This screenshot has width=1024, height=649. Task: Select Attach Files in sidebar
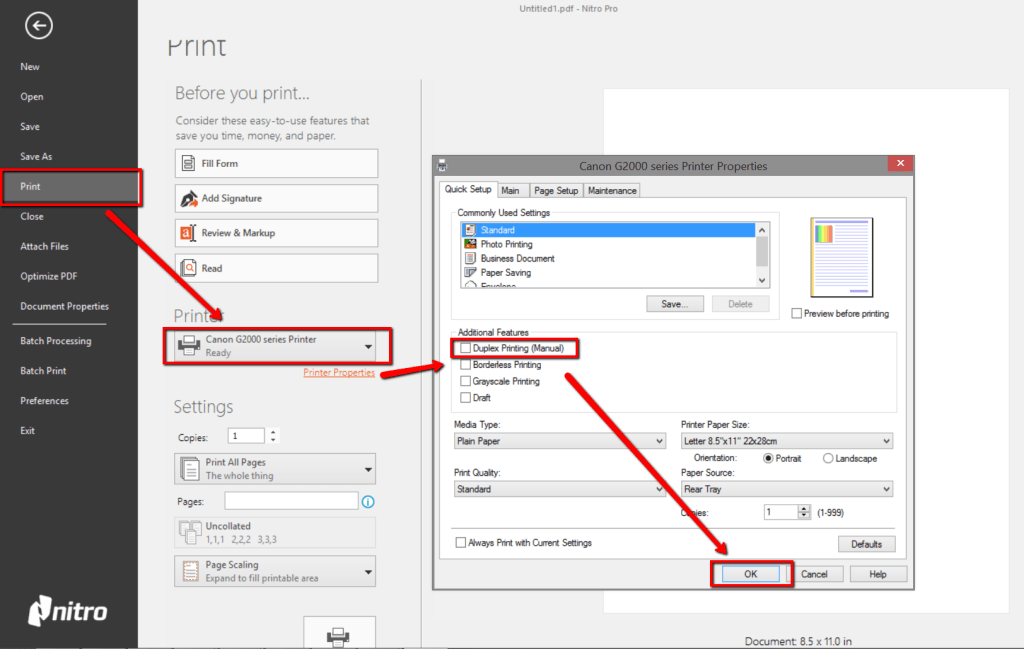(x=44, y=246)
